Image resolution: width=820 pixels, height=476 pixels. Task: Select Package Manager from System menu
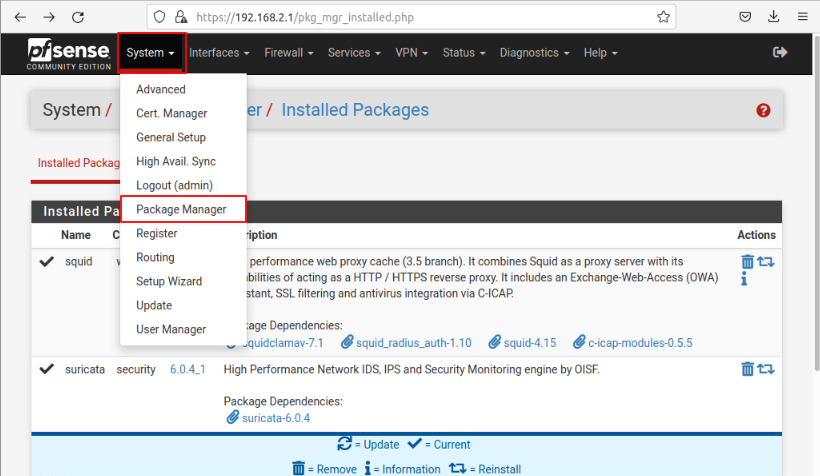[x=181, y=210]
